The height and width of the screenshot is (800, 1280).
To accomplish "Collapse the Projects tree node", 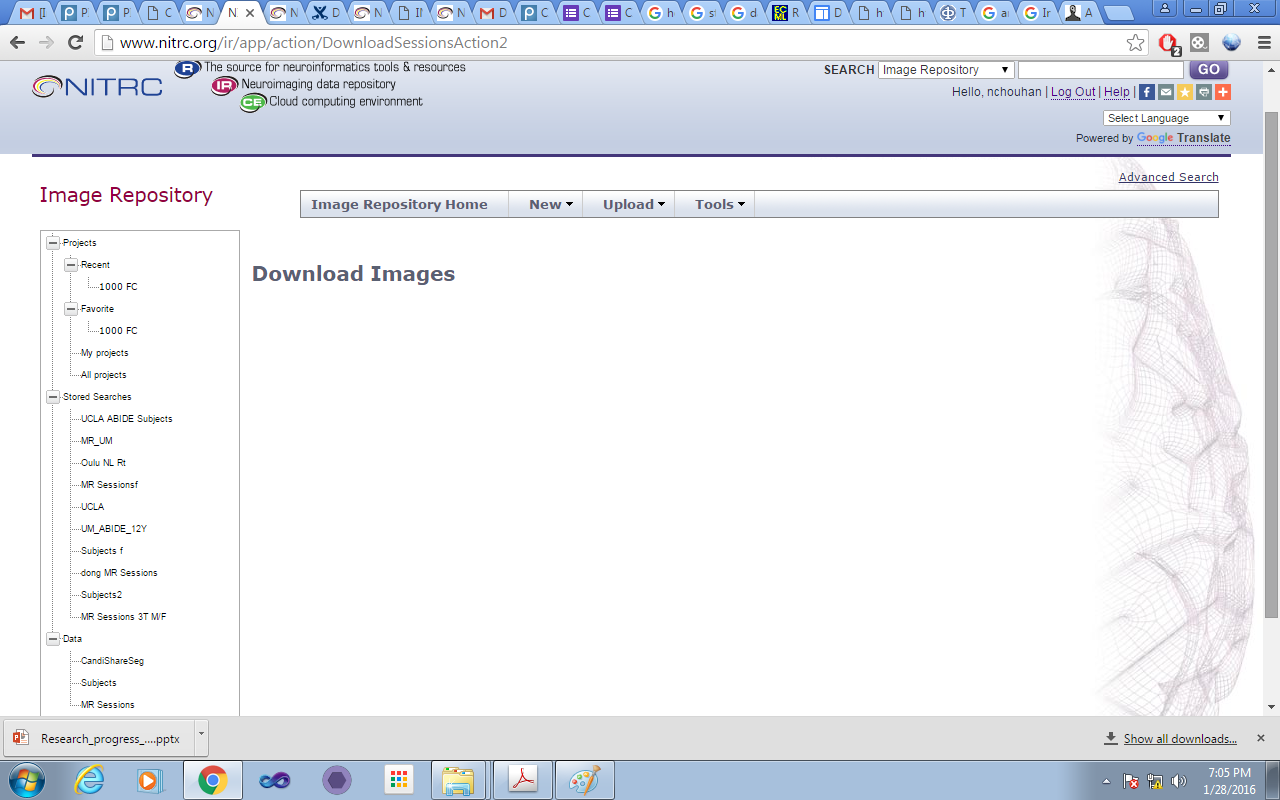I will pos(53,243).
